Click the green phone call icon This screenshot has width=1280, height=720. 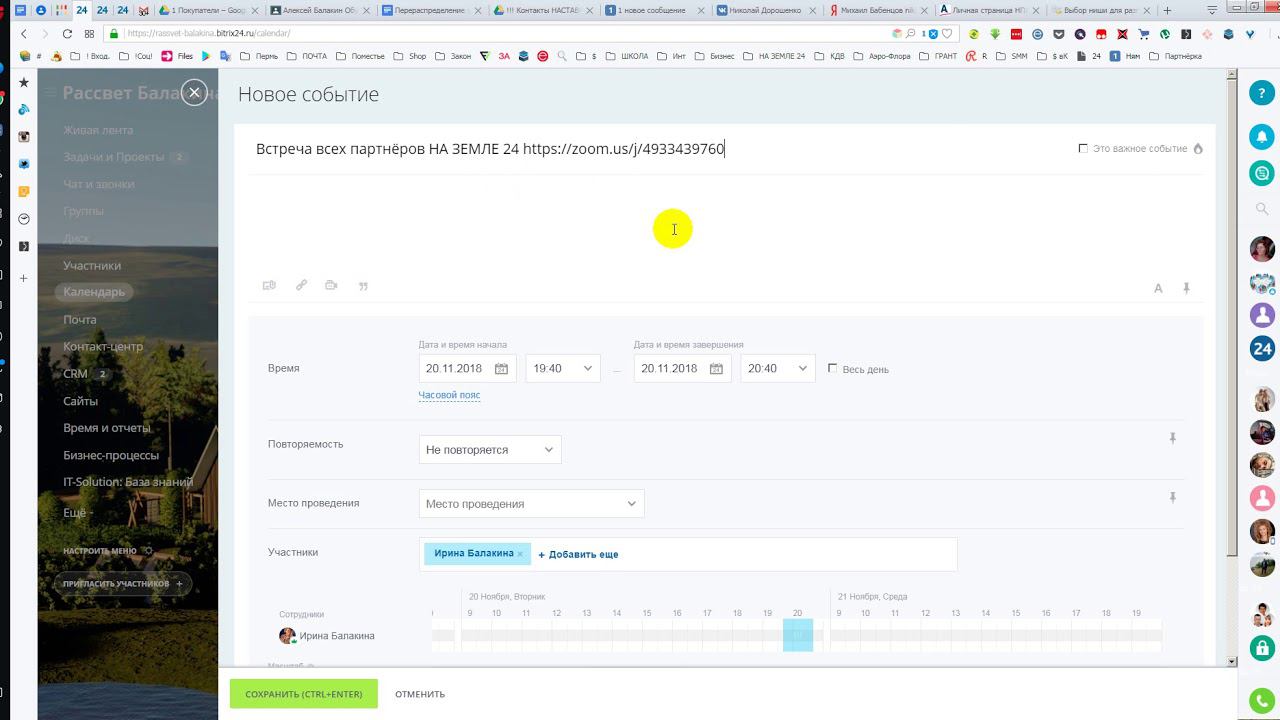[1262, 701]
